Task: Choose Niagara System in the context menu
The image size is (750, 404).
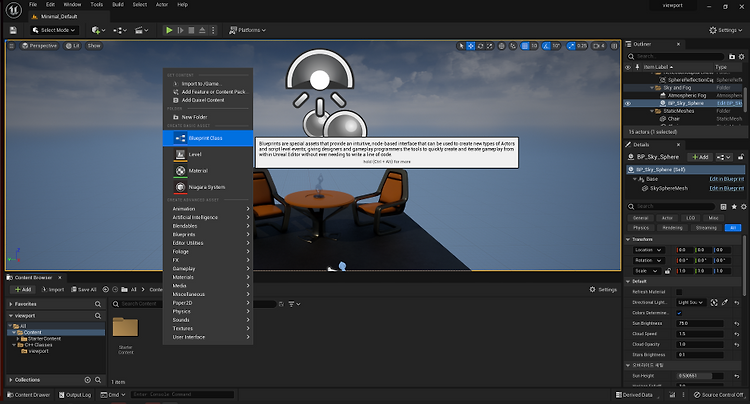Action: (208, 187)
